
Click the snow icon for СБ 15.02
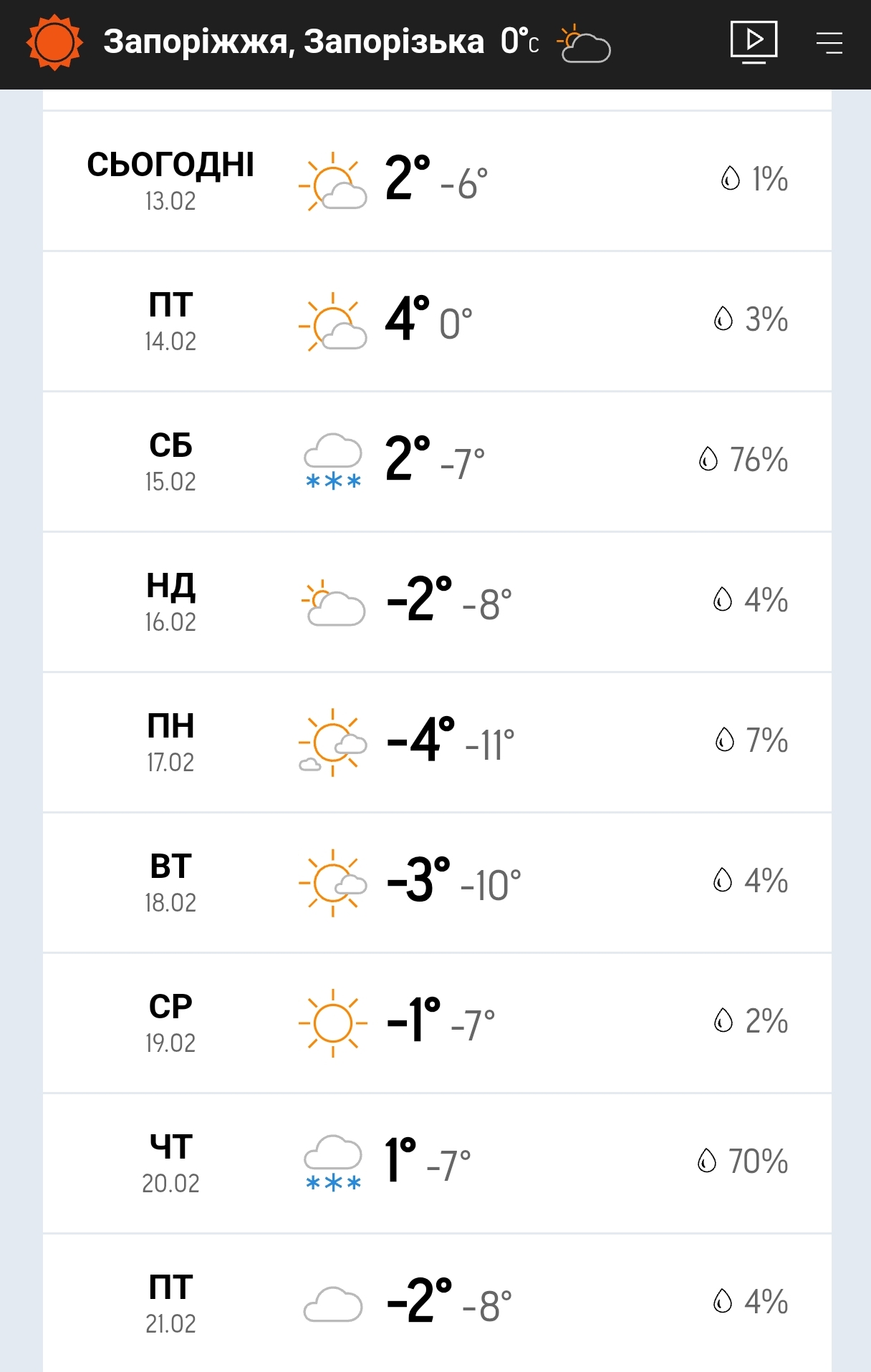tap(333, 461)
